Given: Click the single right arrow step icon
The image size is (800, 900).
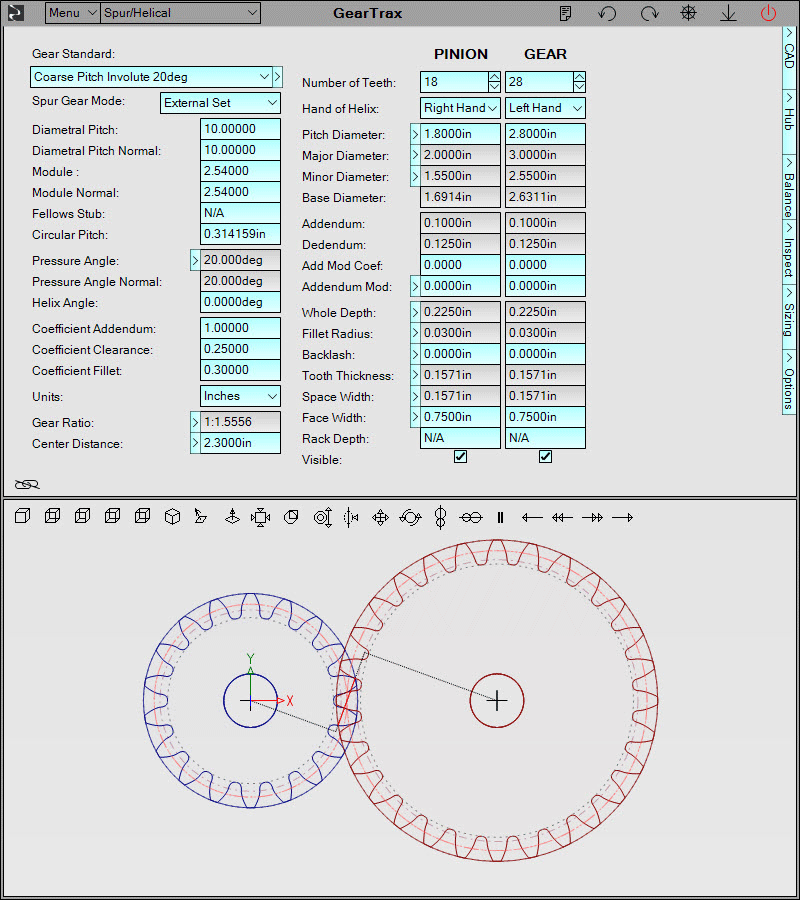Looking at the screenshot, I should (x=622, y=518).
